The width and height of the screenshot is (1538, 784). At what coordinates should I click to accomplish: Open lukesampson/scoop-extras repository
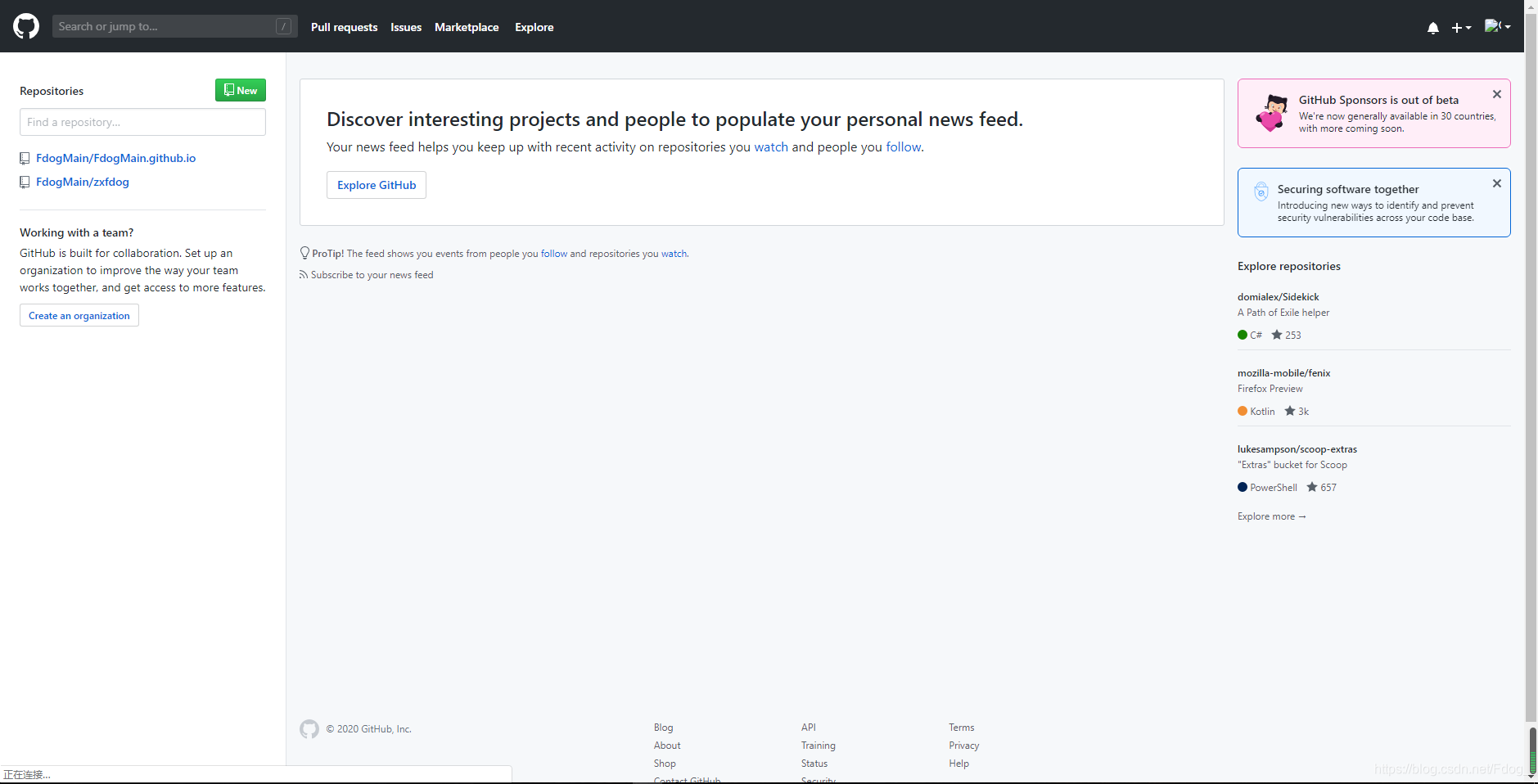[1297, 449]
